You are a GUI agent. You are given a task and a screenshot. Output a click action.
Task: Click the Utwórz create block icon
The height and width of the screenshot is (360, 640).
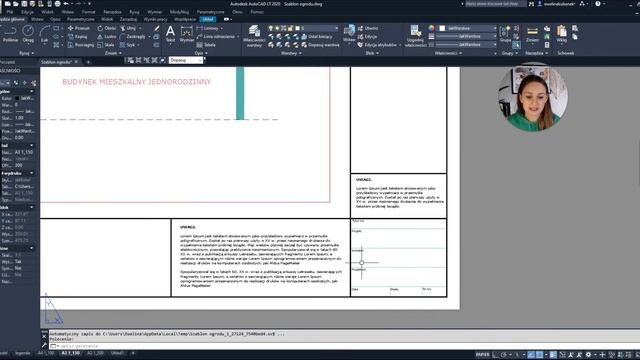pos(368,28)
